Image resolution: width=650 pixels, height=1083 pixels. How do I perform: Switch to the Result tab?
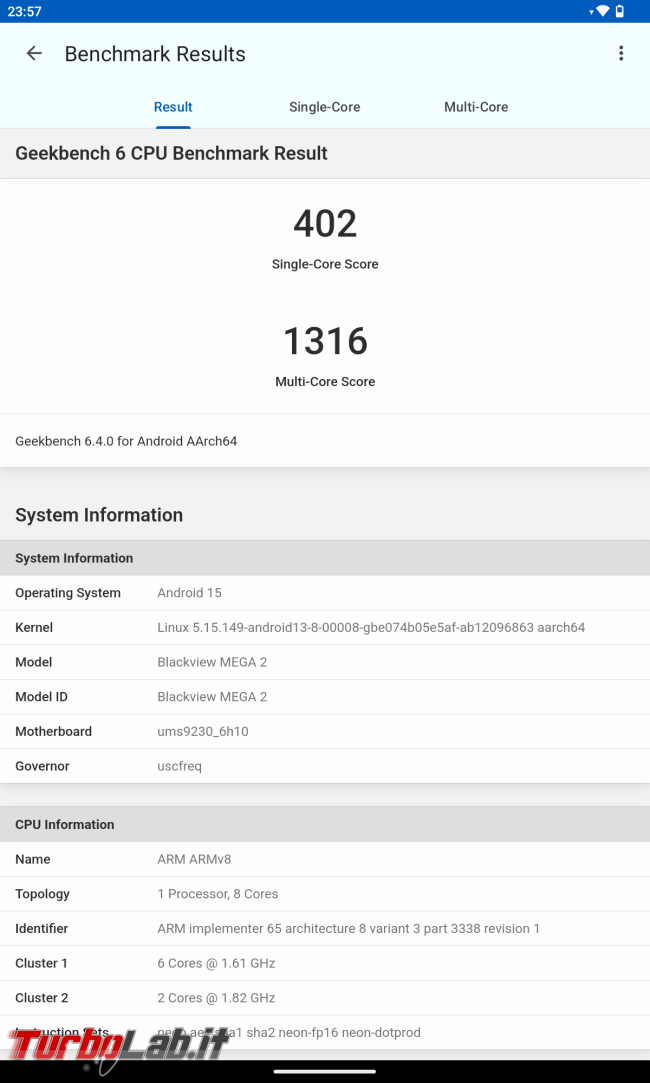coord(173,107)
